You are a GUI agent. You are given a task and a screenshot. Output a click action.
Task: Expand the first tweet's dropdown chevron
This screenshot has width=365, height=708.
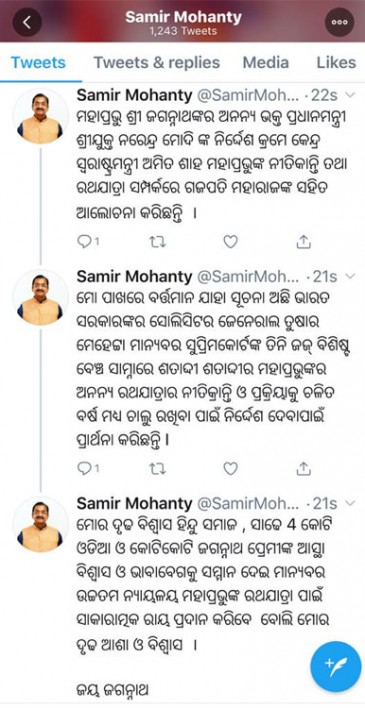click(351, 95)
